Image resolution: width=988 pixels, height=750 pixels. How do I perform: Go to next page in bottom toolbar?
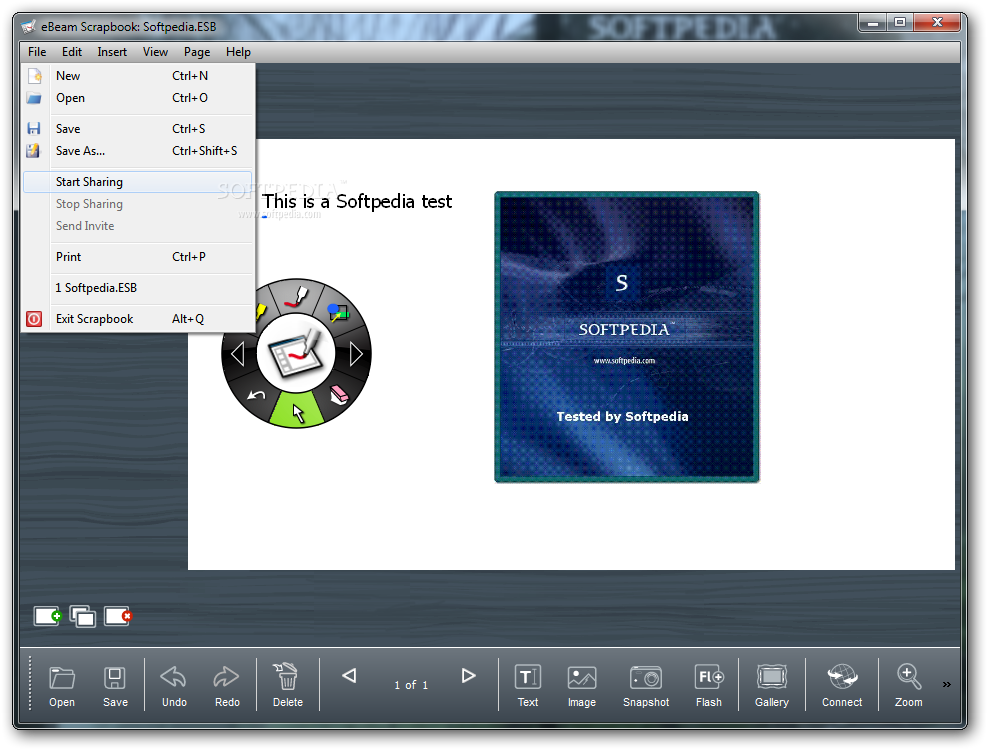468,676
